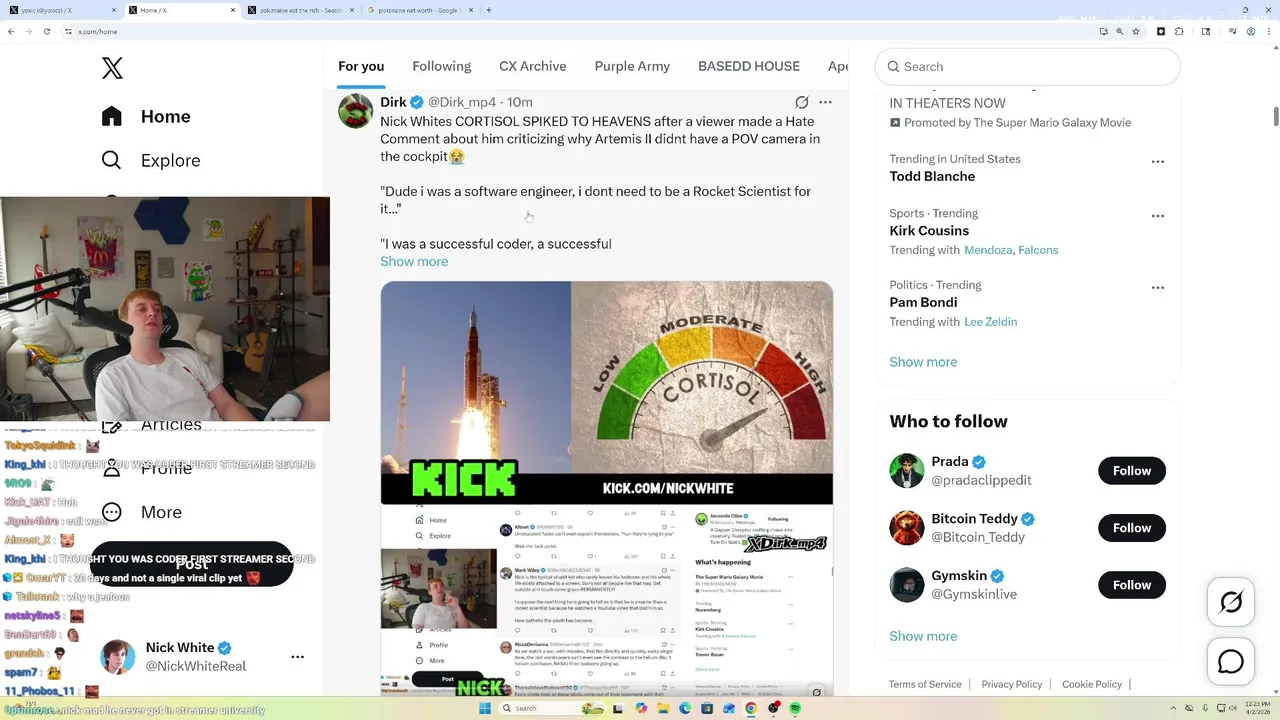The height and width of the screenshot is (720, 1280).
Task: Open Spotify from taskbar
Action: (x=795, y=708)
